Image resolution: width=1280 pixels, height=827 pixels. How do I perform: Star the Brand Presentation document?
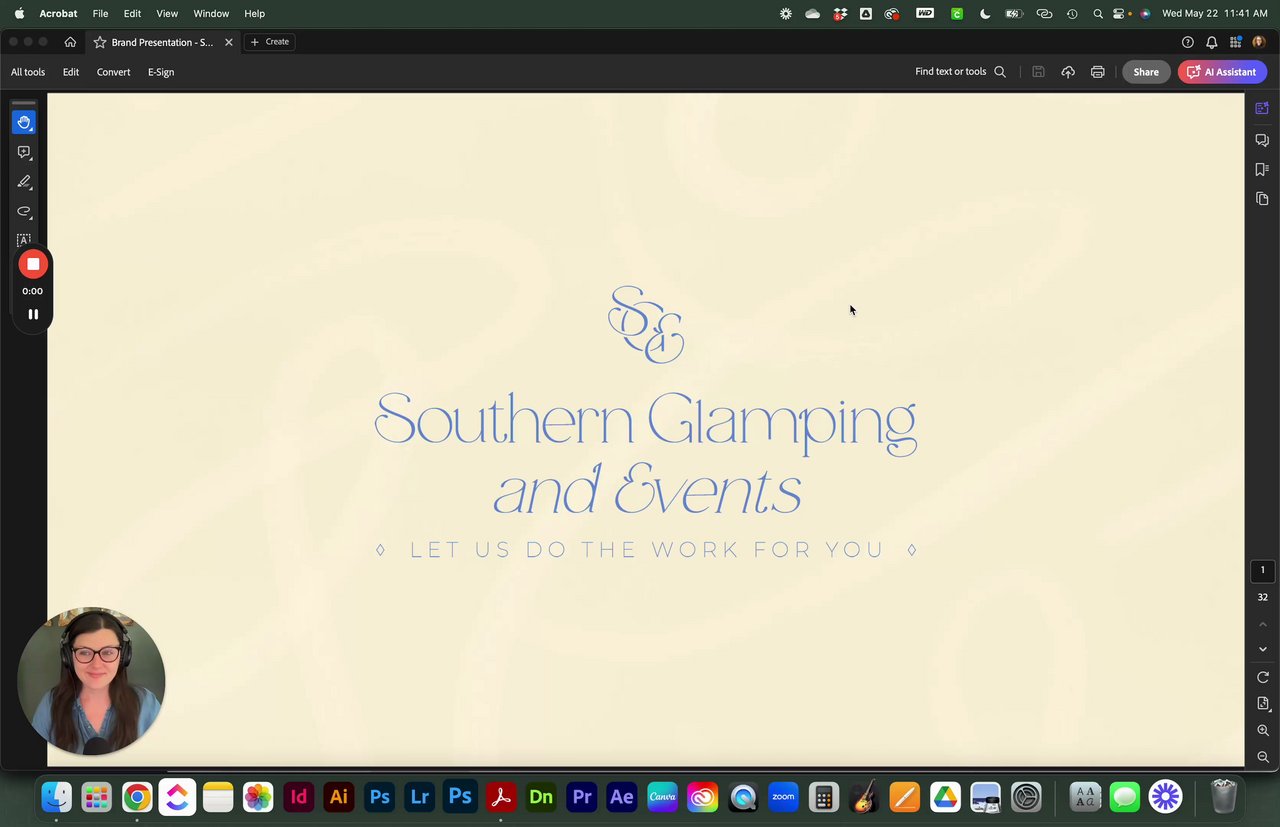click(100, 42)
